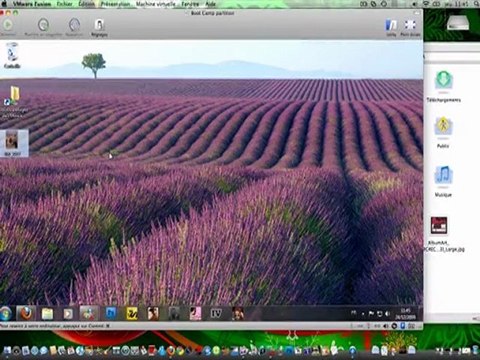Open the Public folder in Finder window
Screen dimensions: 480x360
tap(443, 132)
